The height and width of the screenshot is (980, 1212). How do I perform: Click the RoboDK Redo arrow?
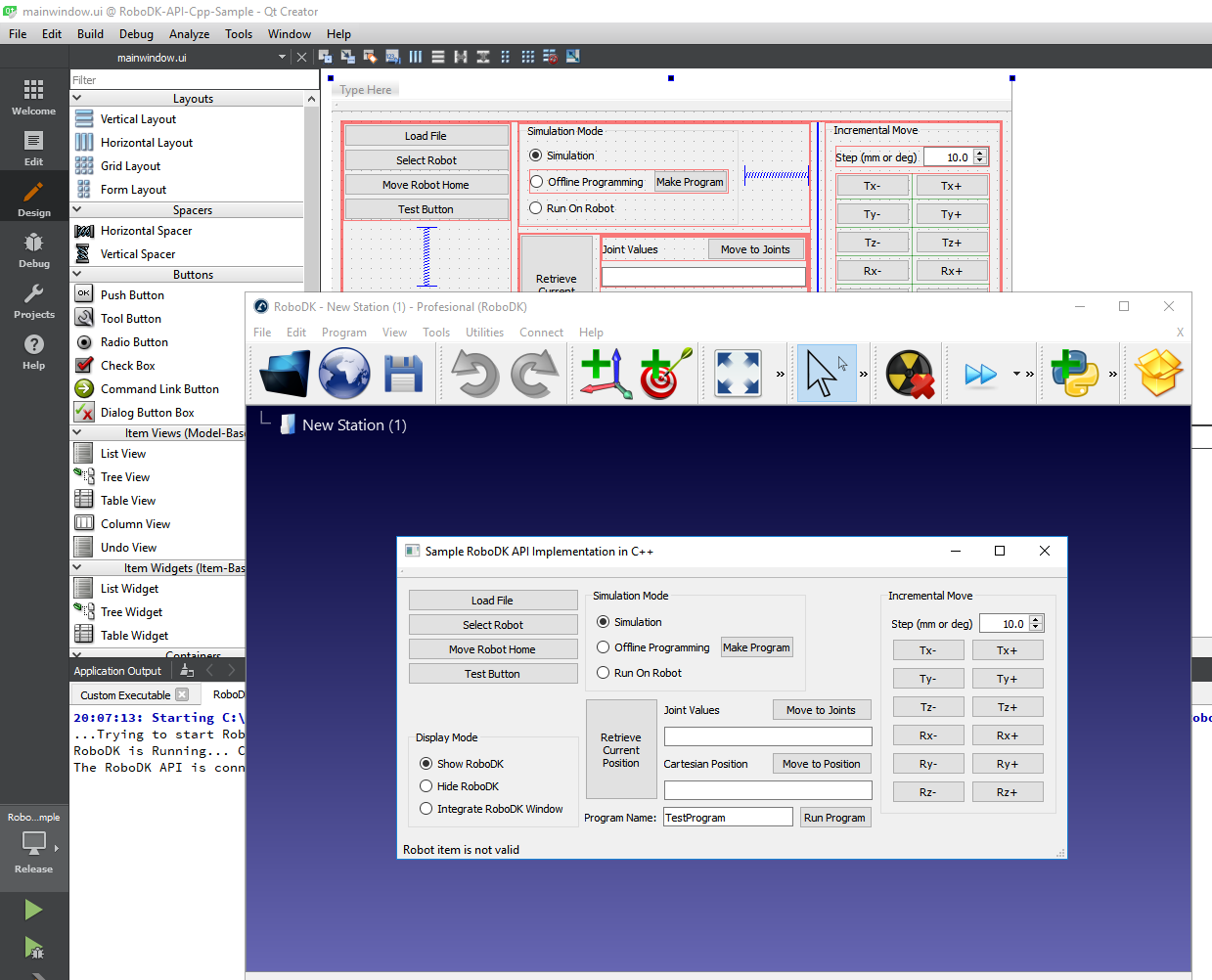pyautogui.click(x=534, y=374)
